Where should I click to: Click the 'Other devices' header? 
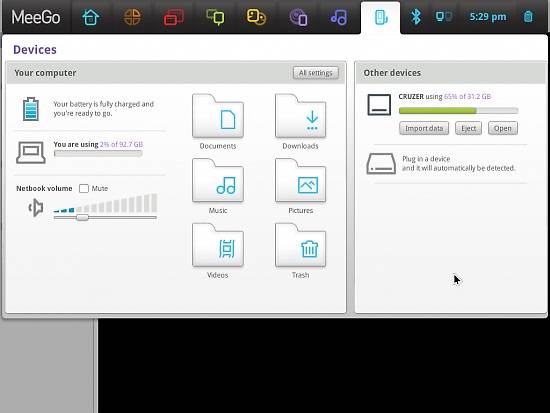(x=392, y=73)
